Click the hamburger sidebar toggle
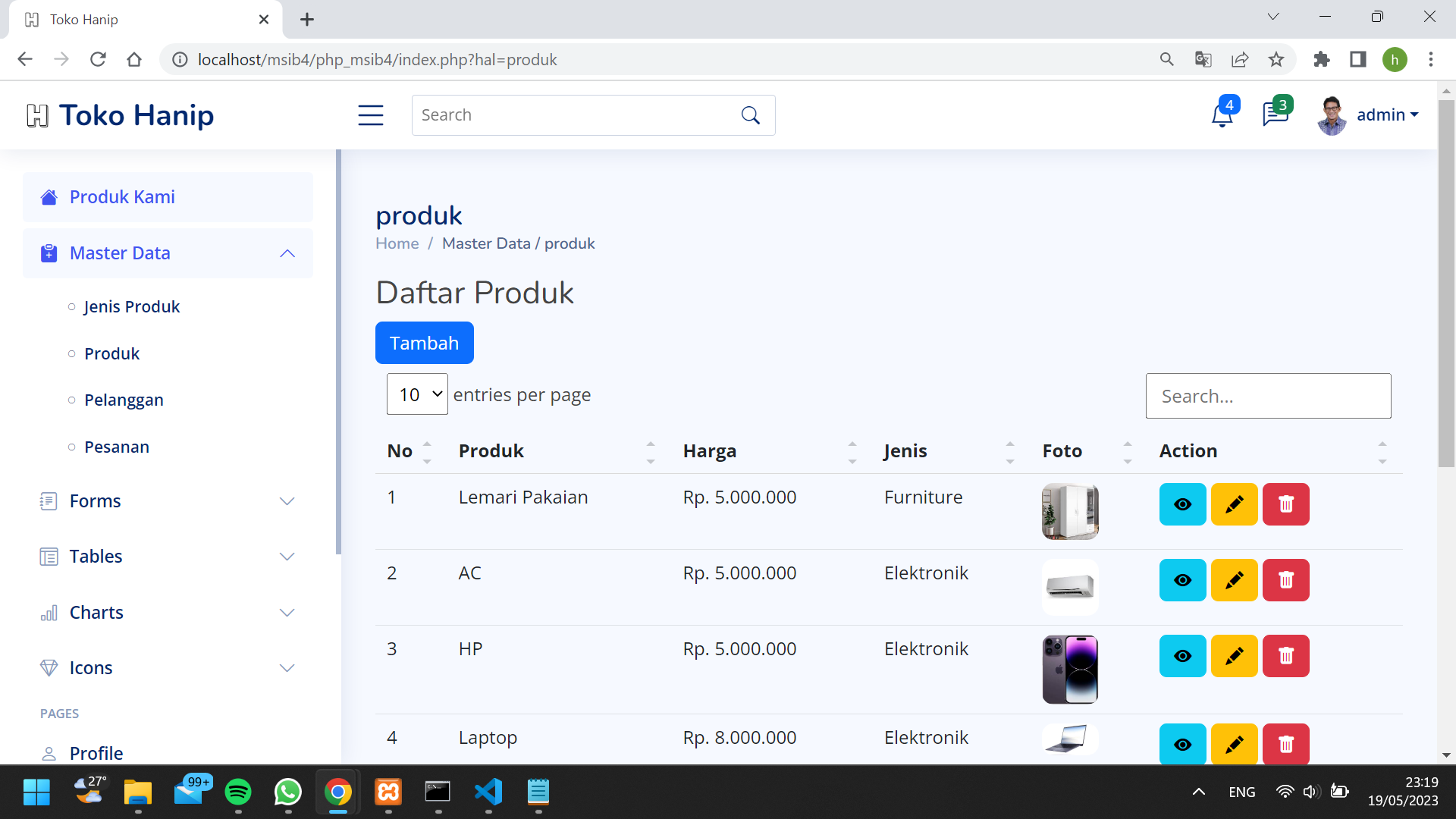 370,115
